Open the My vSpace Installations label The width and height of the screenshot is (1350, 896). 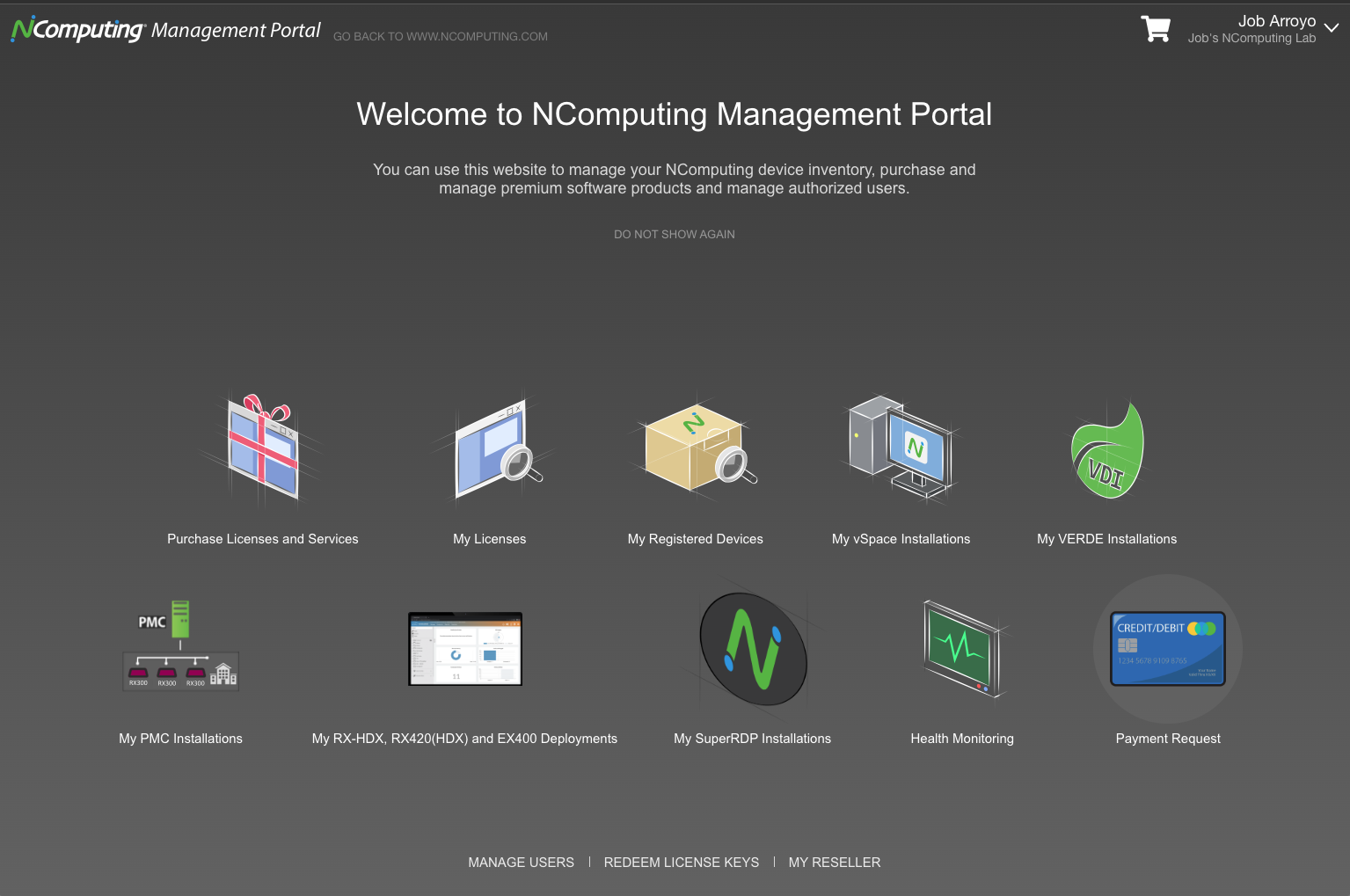point(901,539)
